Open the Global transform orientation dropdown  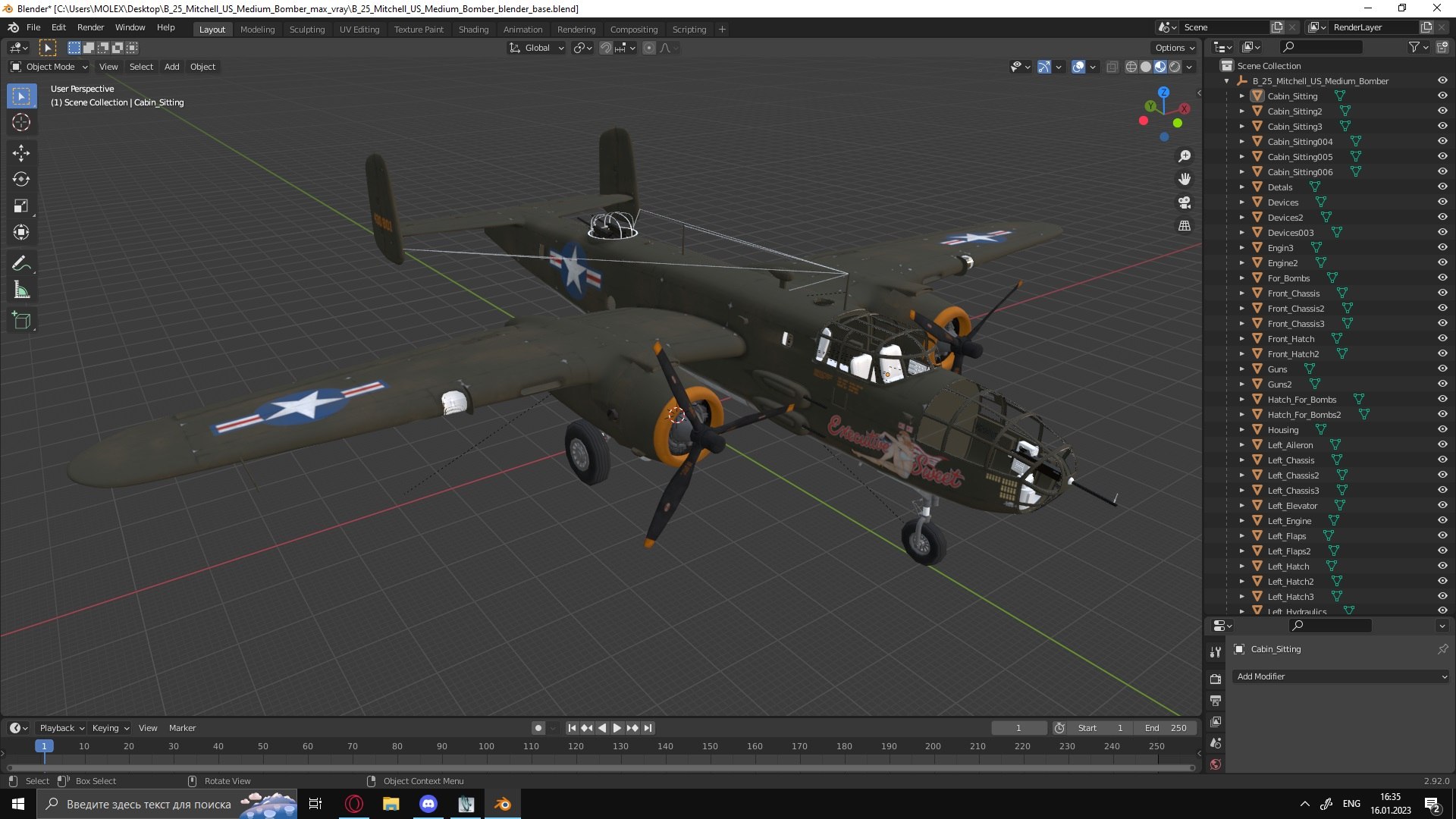click(537, 48)
